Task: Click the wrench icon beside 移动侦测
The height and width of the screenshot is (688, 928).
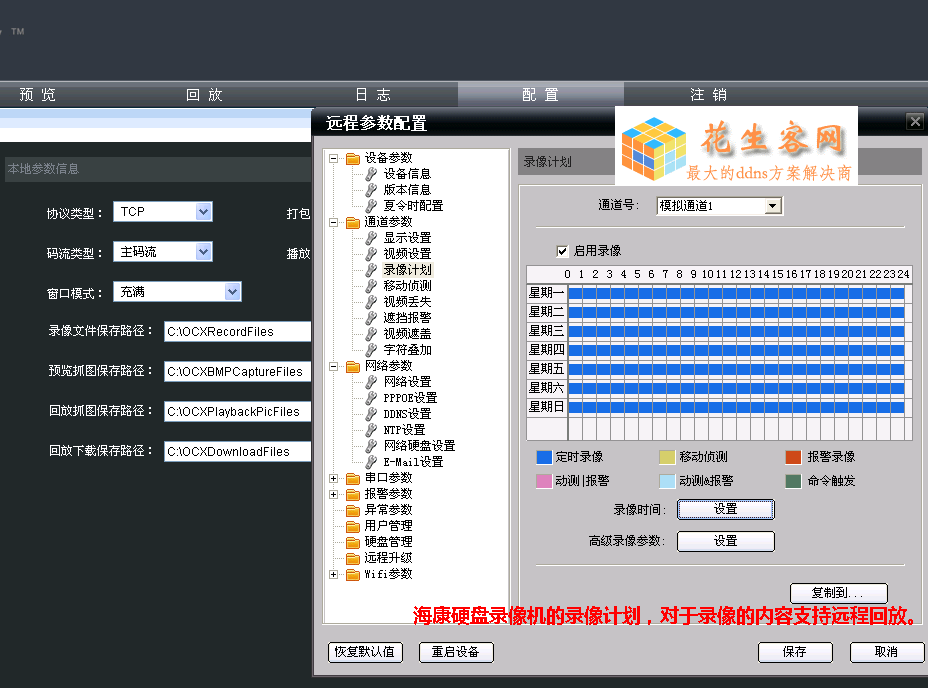Action: pyautogui.click(x=371, y=286)
